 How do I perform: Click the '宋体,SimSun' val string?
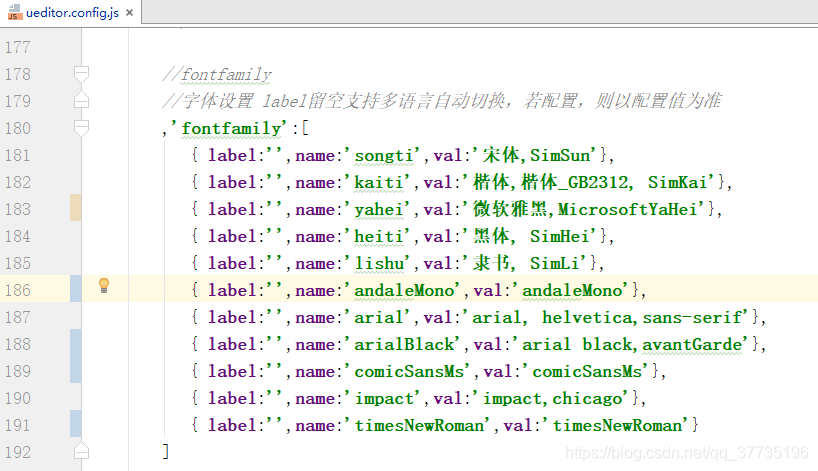pyautogui.click(x=535, y=155)
